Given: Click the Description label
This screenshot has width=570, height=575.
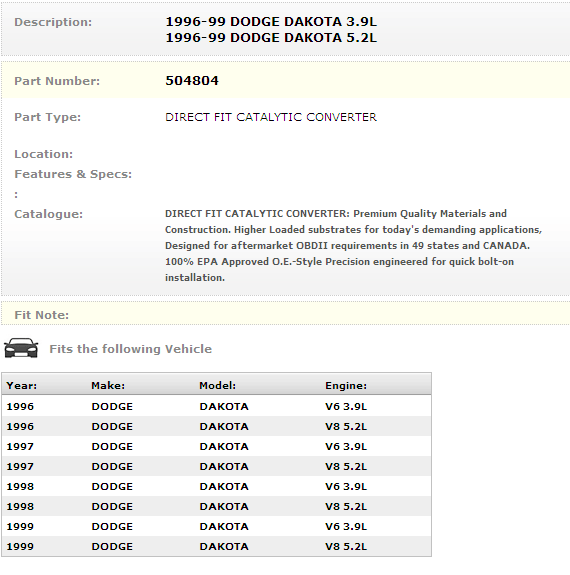Looking at the screenshot, I should point(53,22).
